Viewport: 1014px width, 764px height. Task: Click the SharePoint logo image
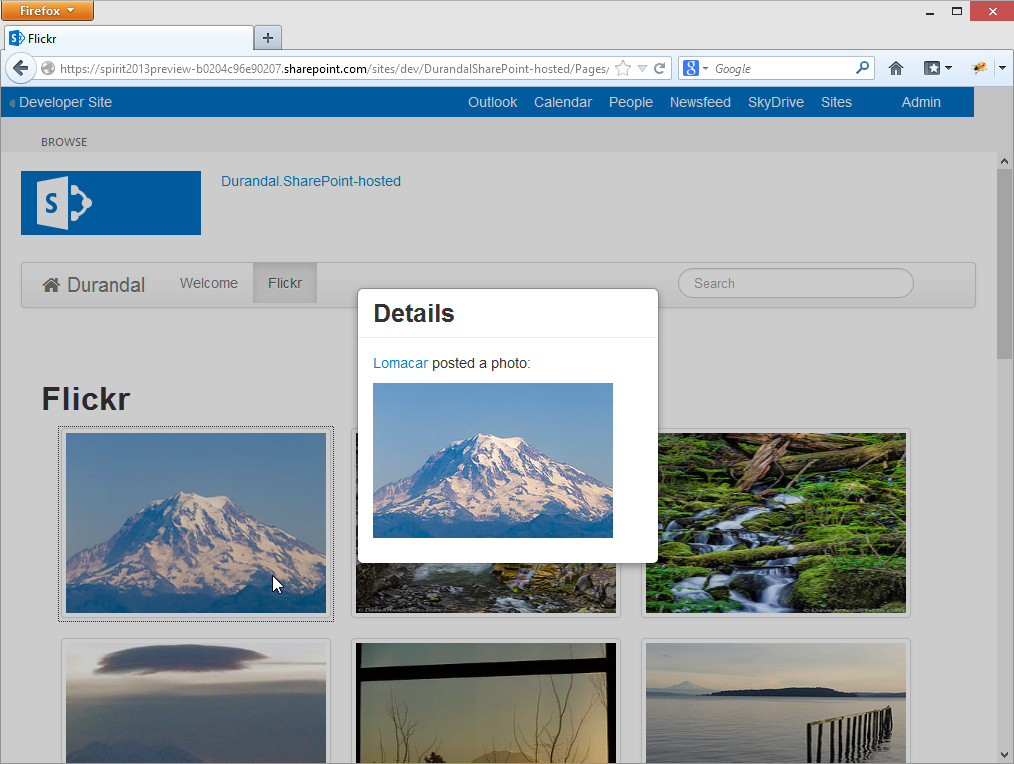click(111, 202)
